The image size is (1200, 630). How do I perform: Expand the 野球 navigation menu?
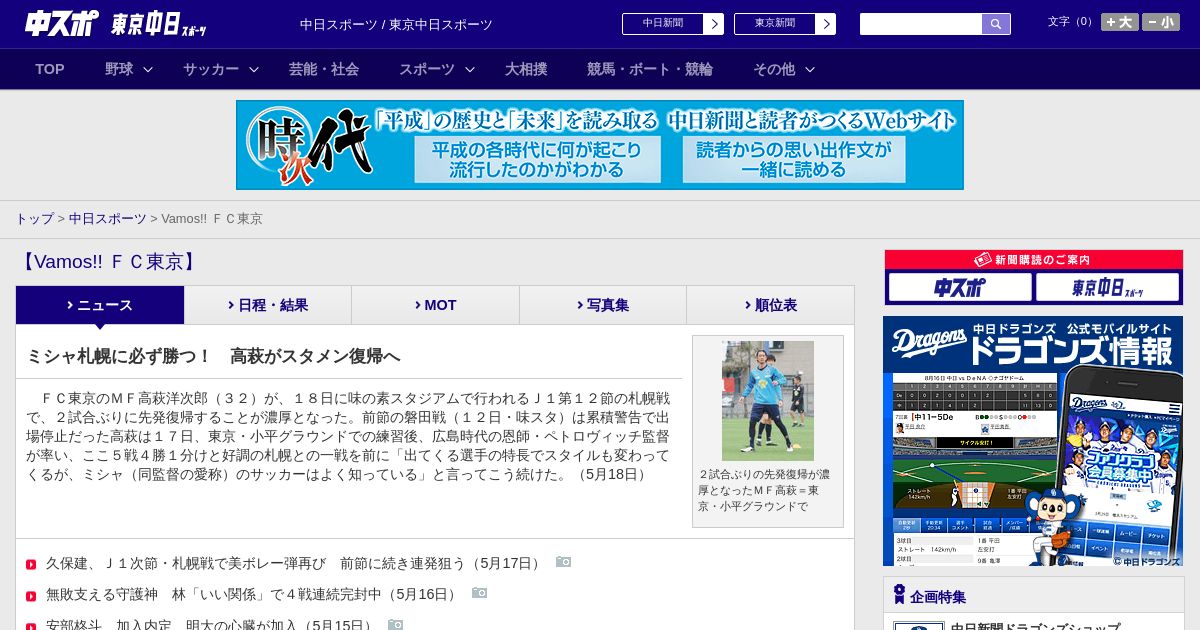[129, 69]
